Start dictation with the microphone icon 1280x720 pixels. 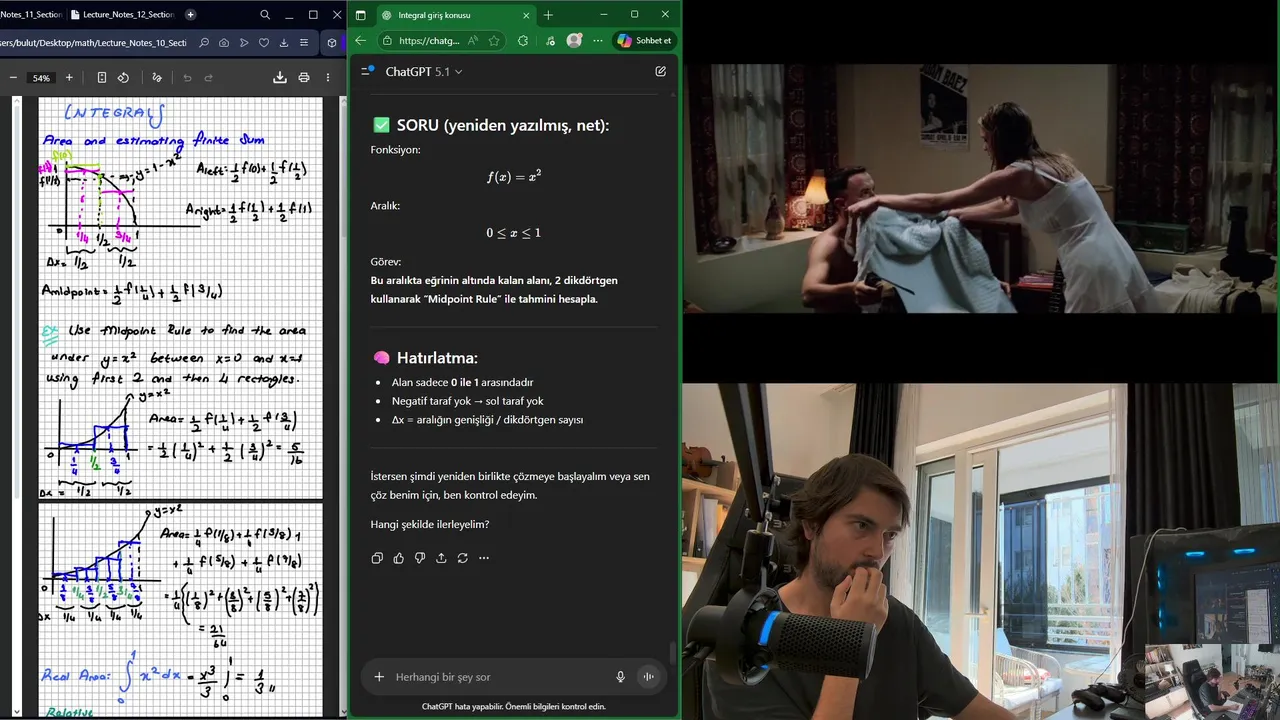tap(620, 677)
